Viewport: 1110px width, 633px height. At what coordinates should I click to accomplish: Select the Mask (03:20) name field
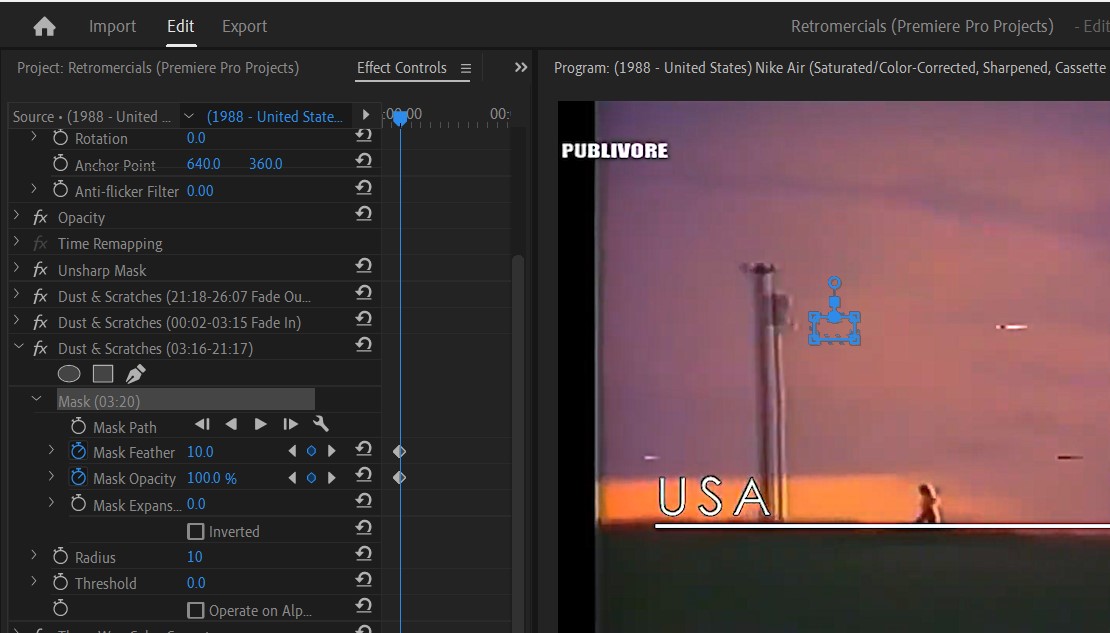point(185,401)
